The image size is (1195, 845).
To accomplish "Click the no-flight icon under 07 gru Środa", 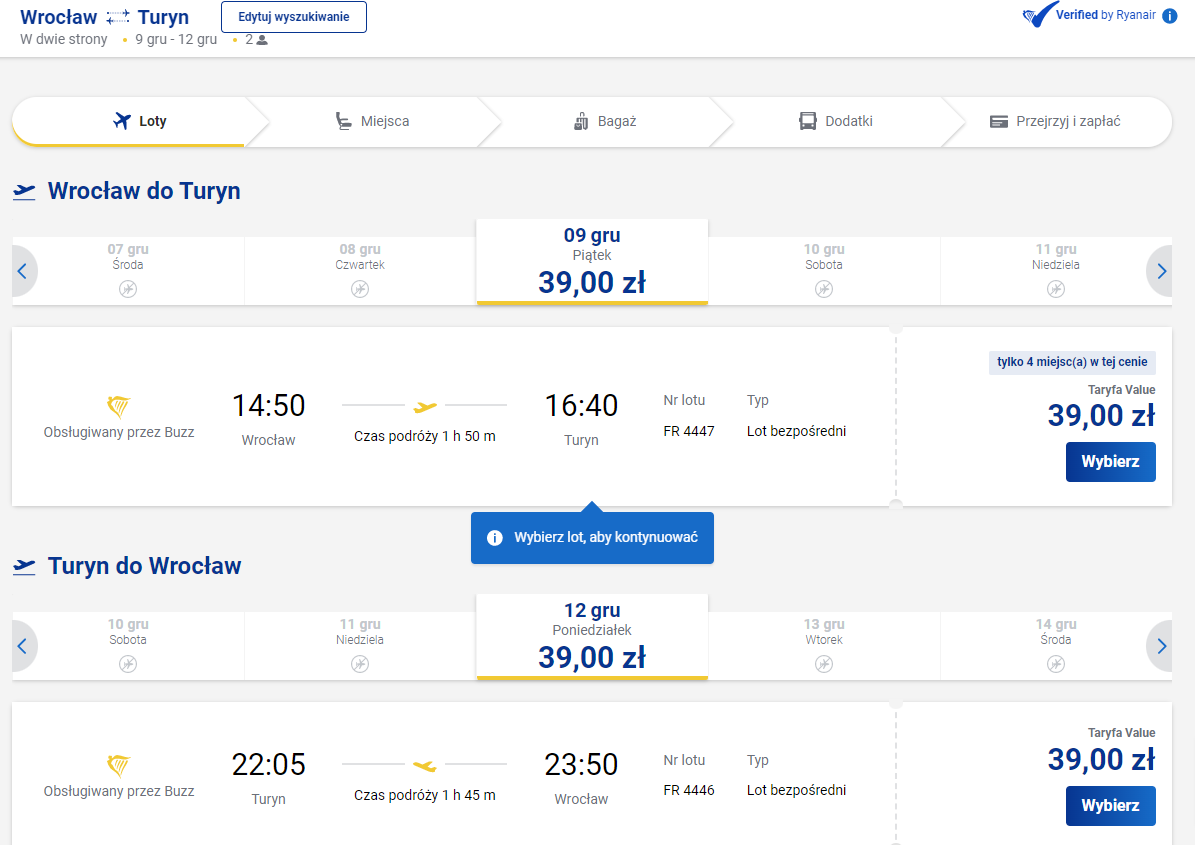I will coord(128,289).
